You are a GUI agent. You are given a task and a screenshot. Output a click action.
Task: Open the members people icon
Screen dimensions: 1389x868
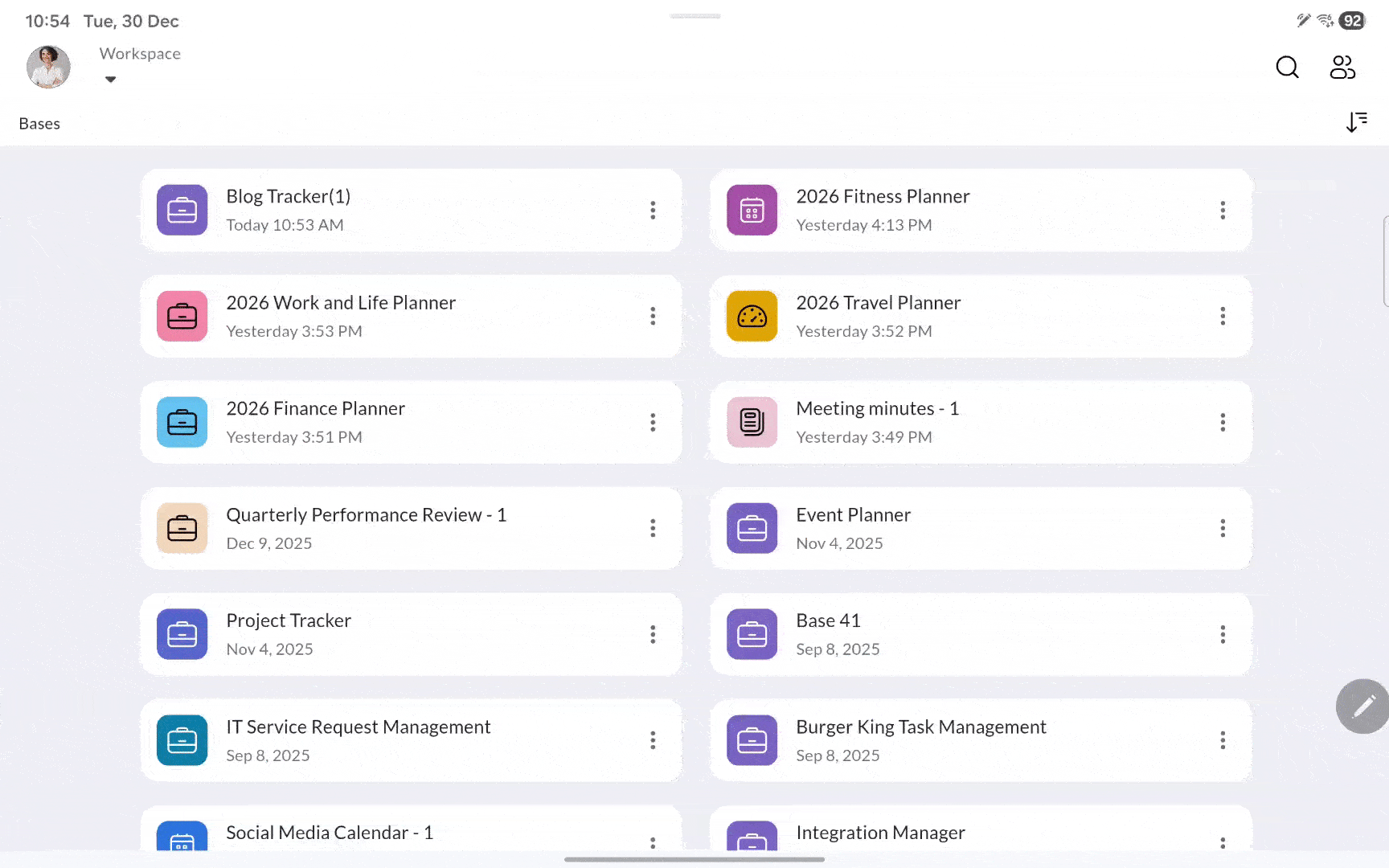(1342, 67)
